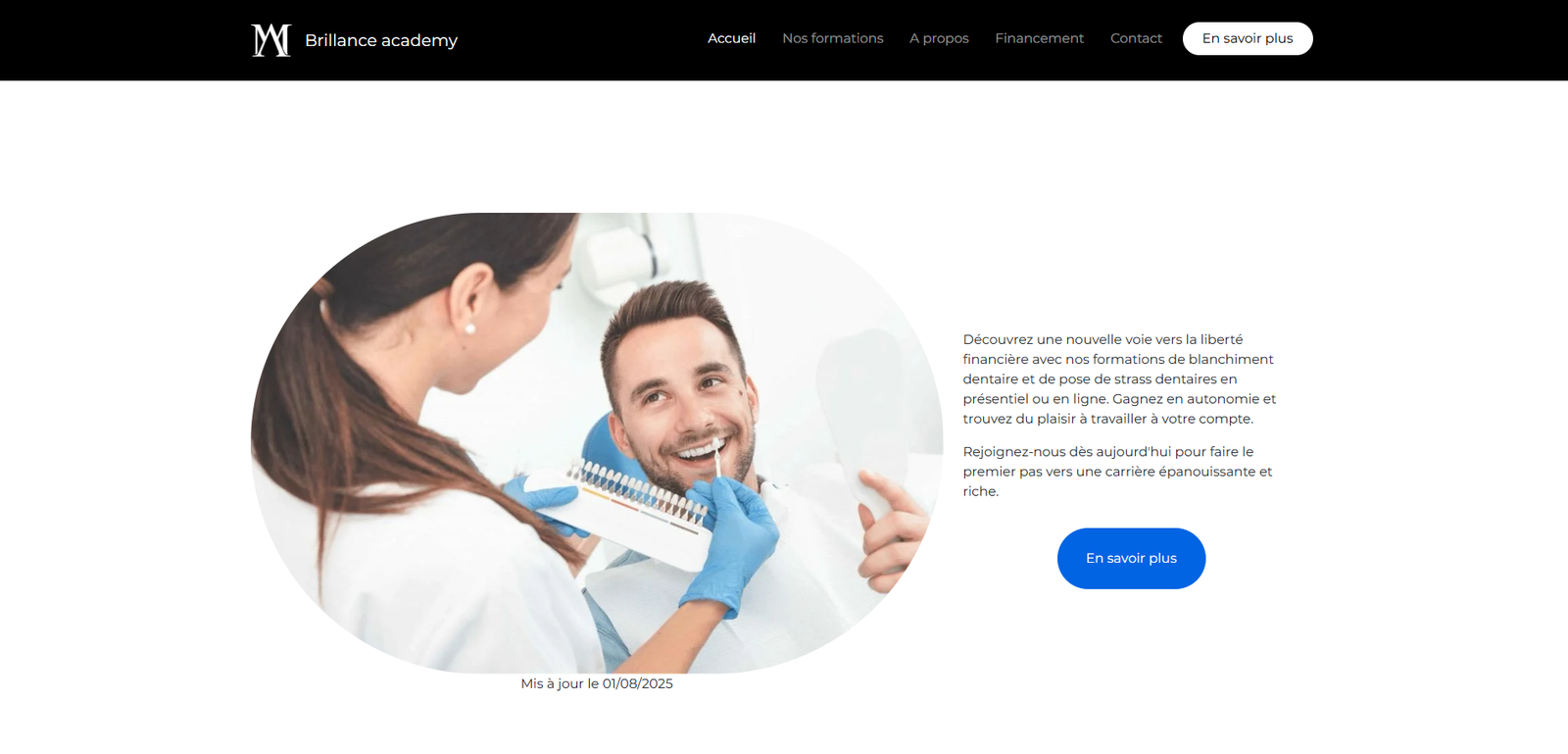Click the blue En savoir plus button
This screenshot has width=1568, height=754.
click(x=1131, y=558)
